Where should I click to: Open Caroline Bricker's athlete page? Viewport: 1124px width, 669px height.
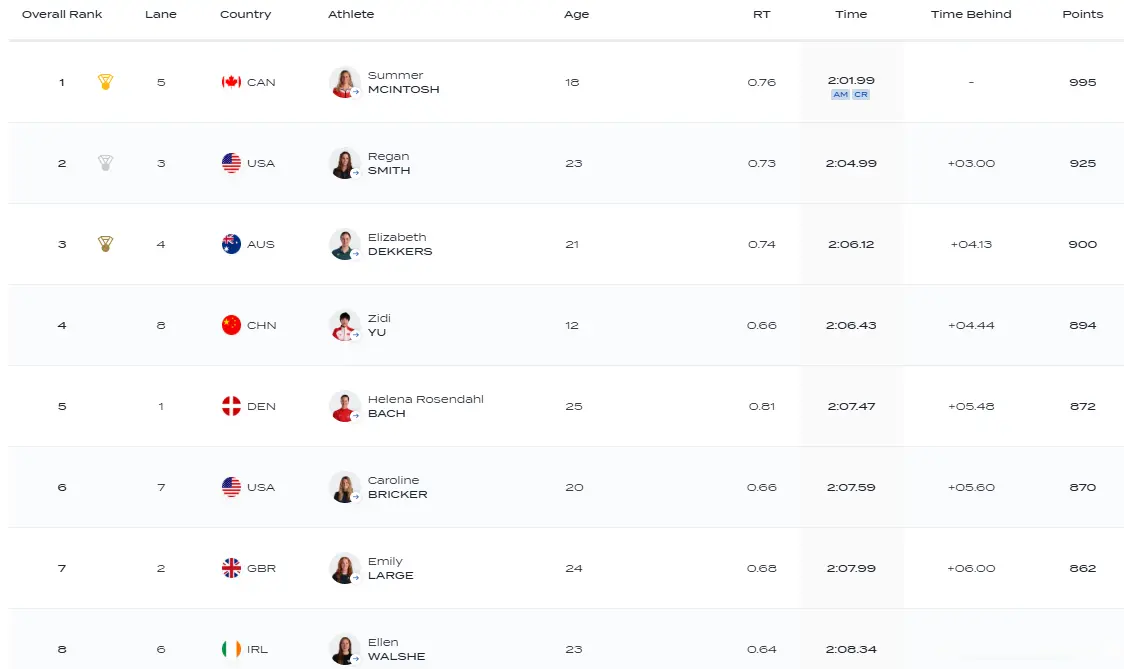pyautogui.click(x=397, y=487)
